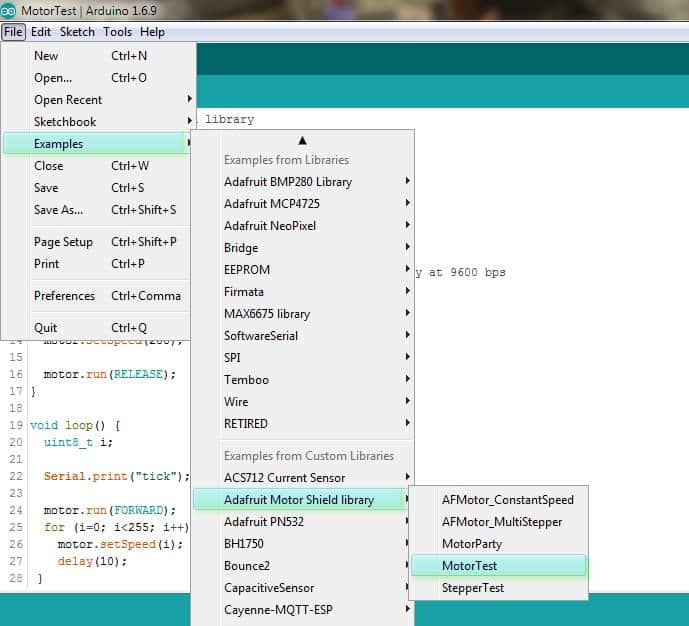Expand BH1750 examples submenu
The height and width of the screenshot is (626, 689).
coord(301,543)
